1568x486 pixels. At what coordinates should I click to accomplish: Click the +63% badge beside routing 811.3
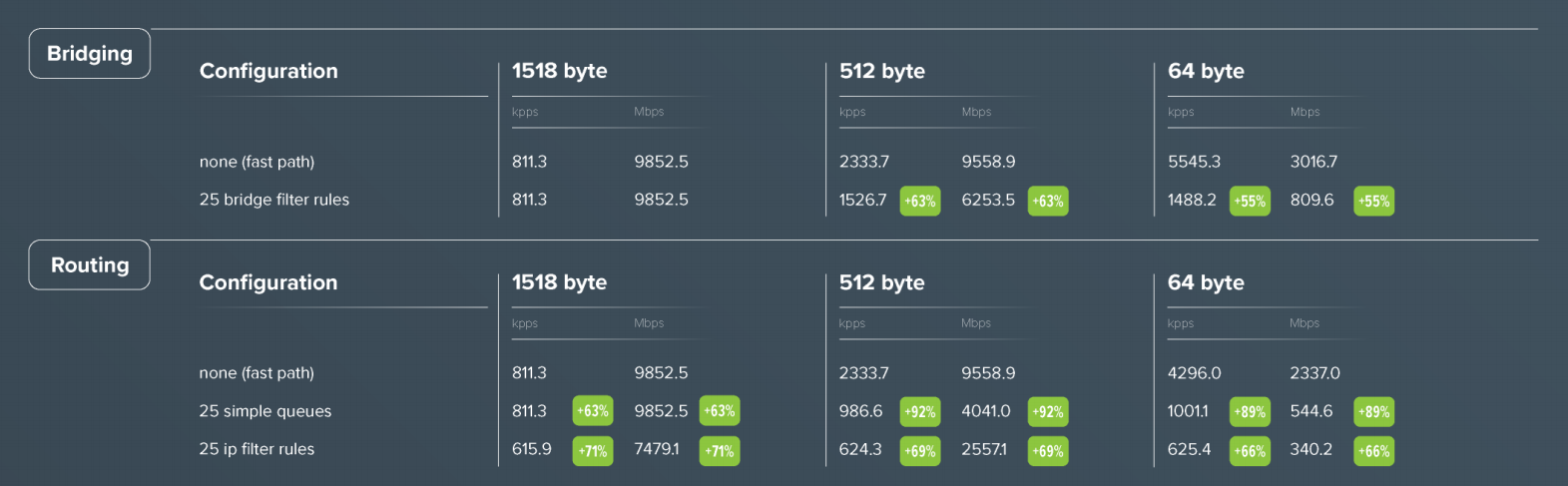592,411
